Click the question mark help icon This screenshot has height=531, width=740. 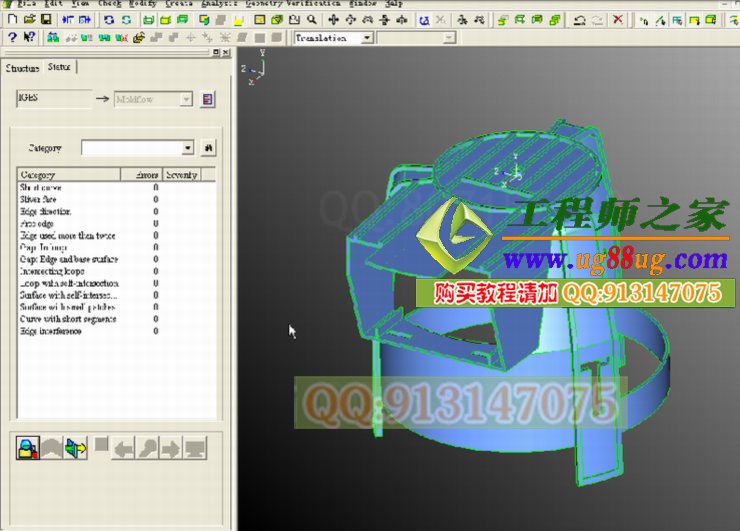click(x=11, y=38)
